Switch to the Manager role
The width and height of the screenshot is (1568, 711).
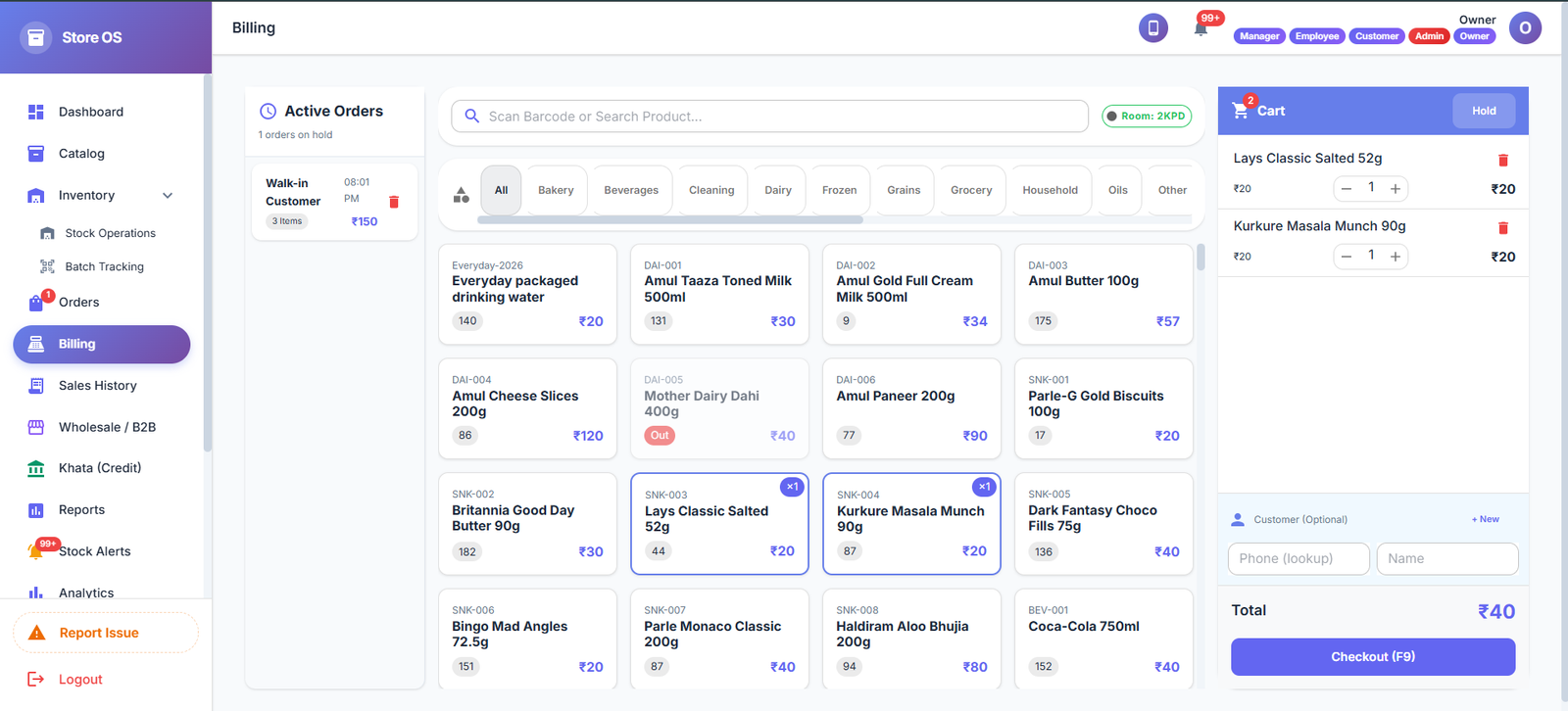[x=1259, y=36]
